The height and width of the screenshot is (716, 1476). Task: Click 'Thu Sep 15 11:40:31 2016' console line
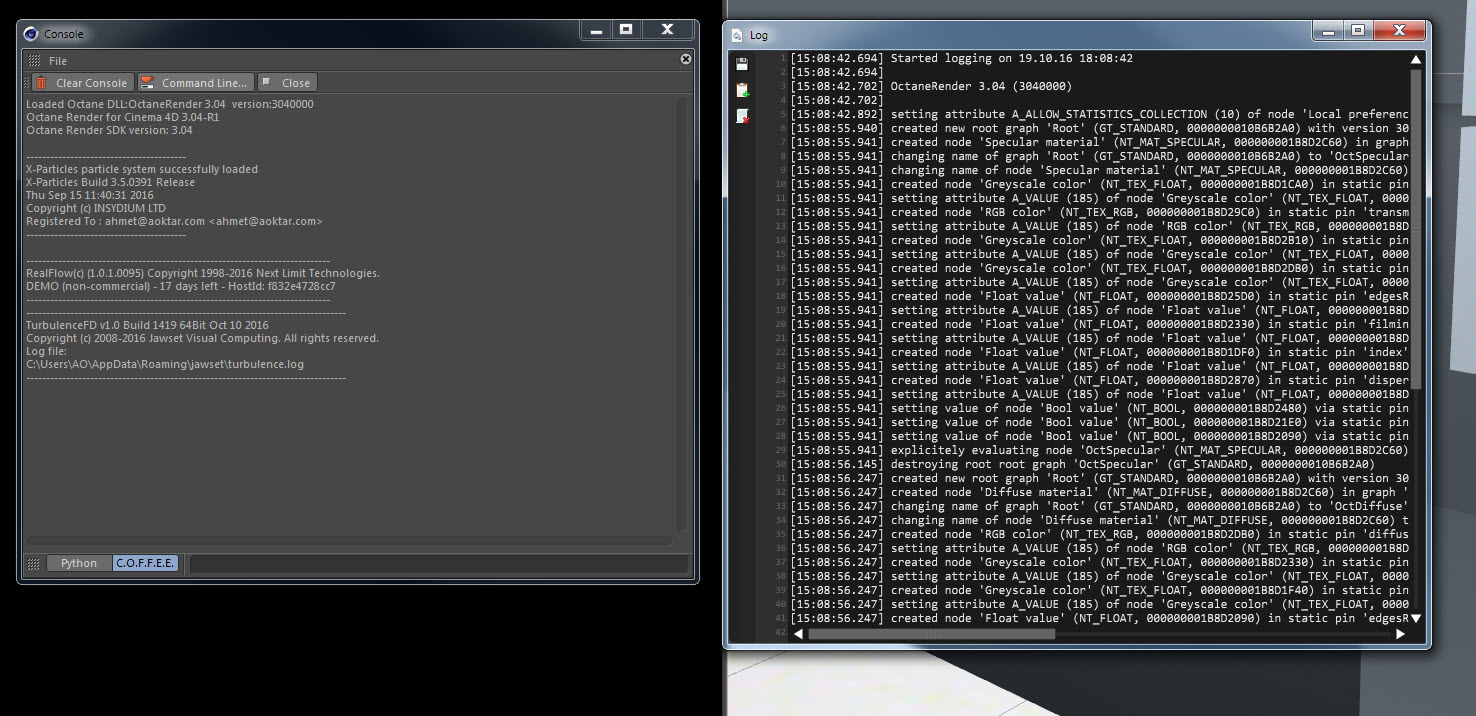click(90, 195)
